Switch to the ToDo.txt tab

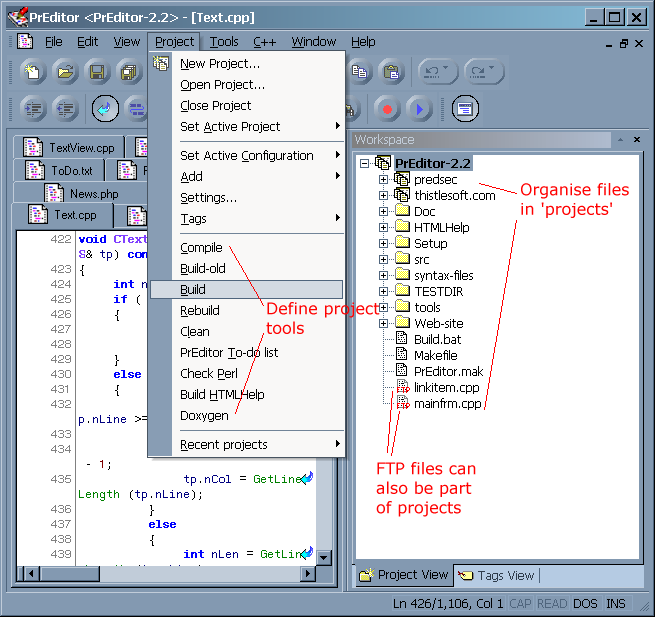[59, 170]
